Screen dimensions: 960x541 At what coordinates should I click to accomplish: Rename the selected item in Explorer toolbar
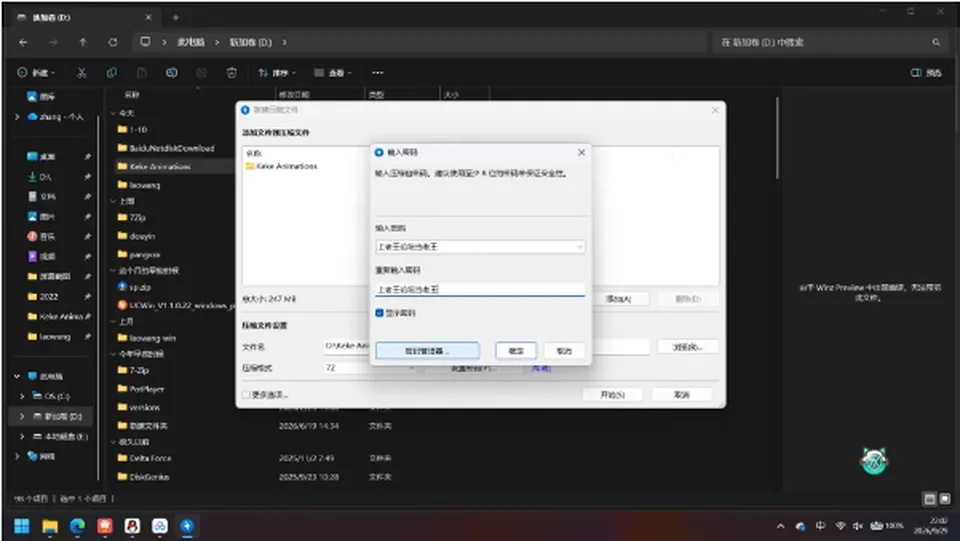click(x=171, y=73)
